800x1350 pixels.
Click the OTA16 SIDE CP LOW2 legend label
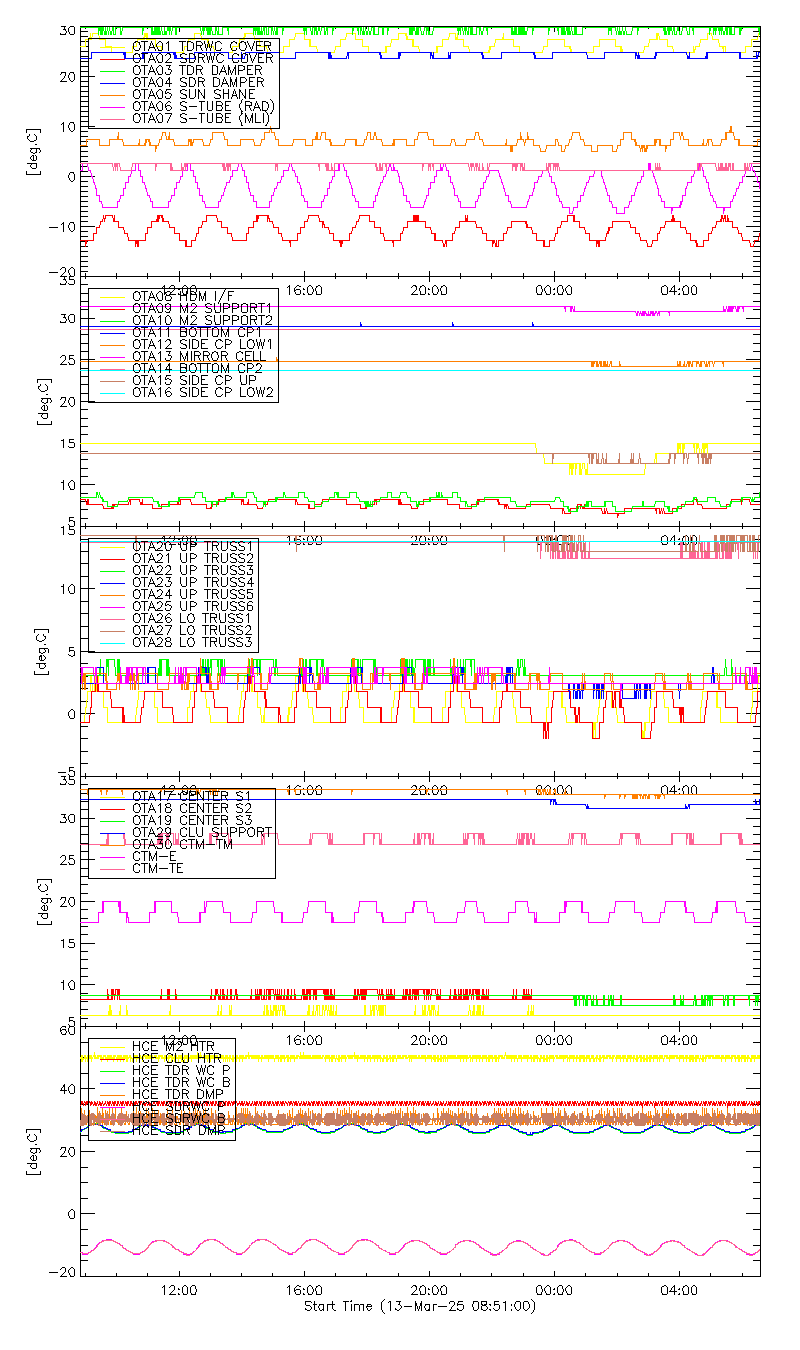pos(202,392)
